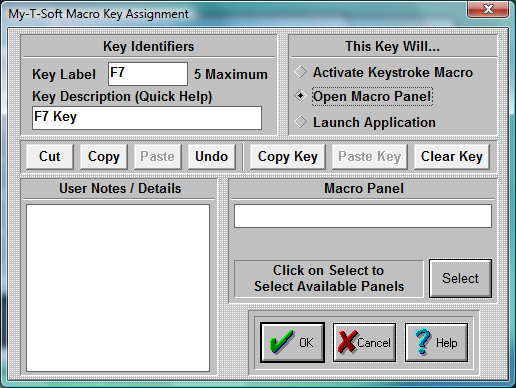Click the disabled Paste Key button

[x=370, y=157]
